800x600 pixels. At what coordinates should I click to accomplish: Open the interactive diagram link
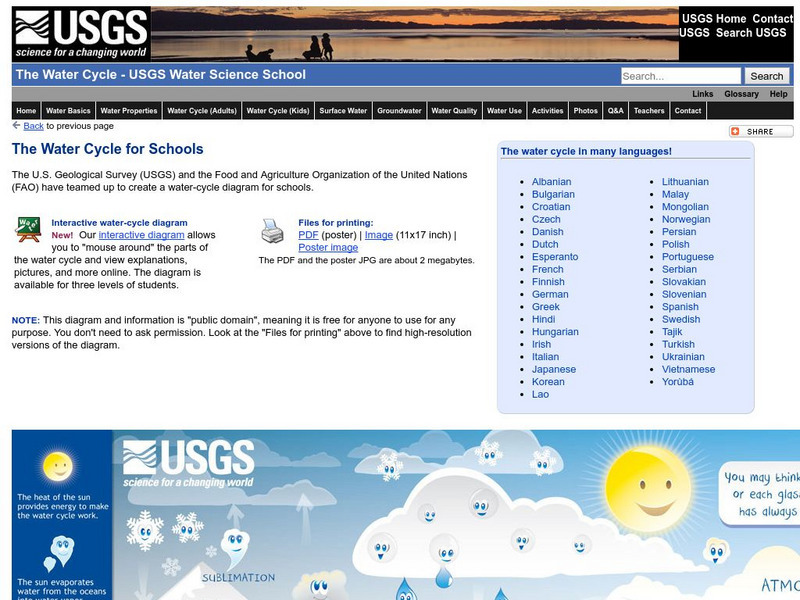coord(141,235)
